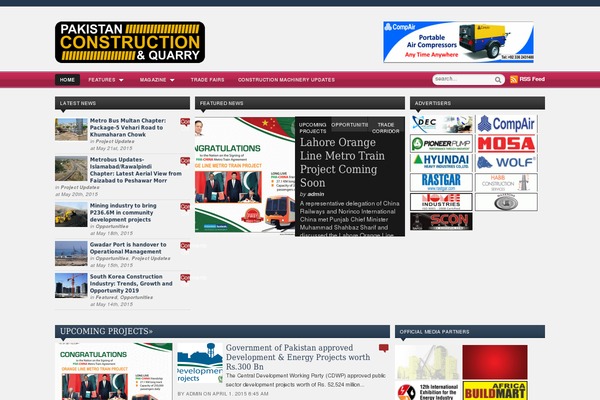Open the RSS Feed link

tap(532, 79)
